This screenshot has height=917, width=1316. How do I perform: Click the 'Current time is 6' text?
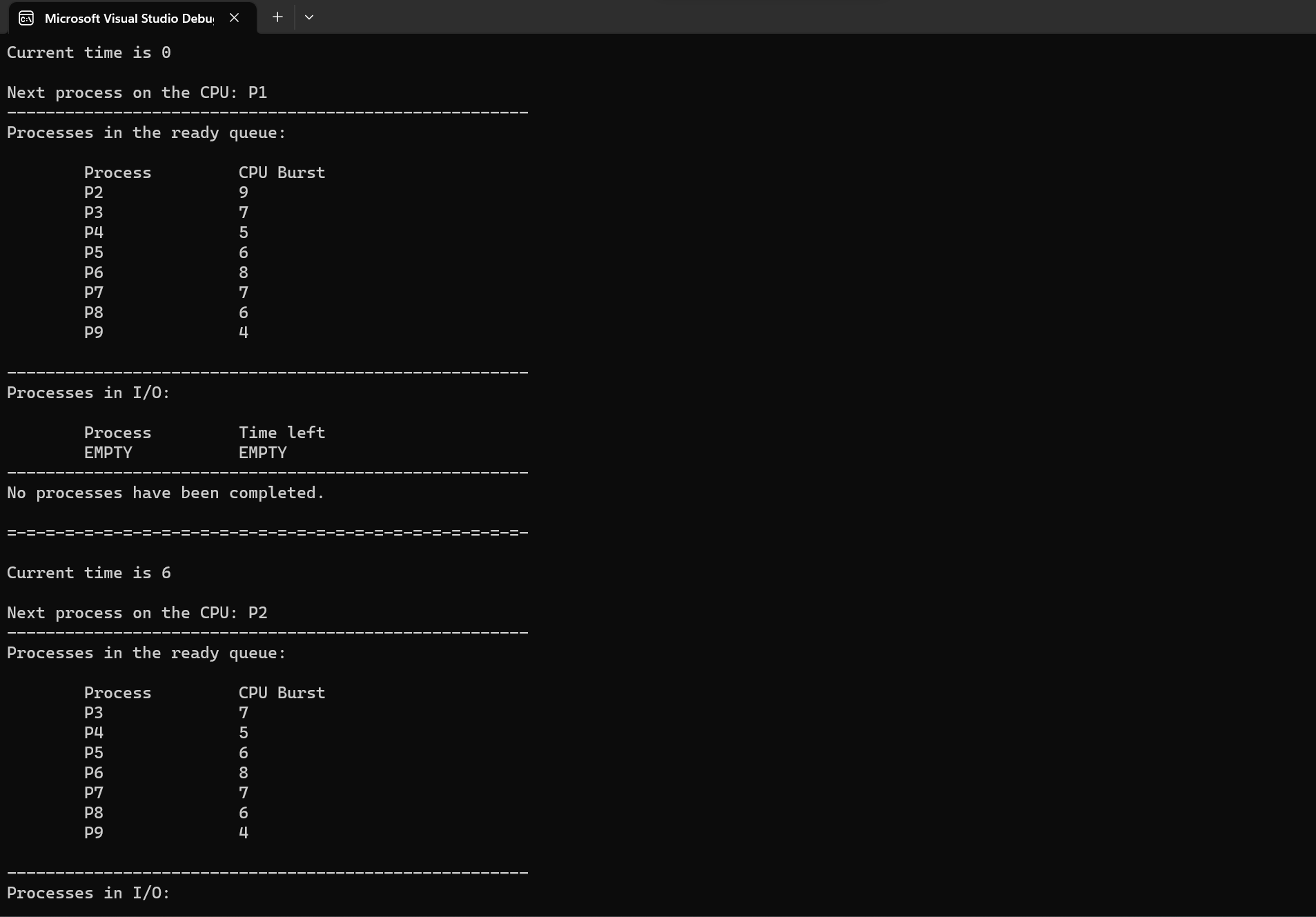point(88,572)
